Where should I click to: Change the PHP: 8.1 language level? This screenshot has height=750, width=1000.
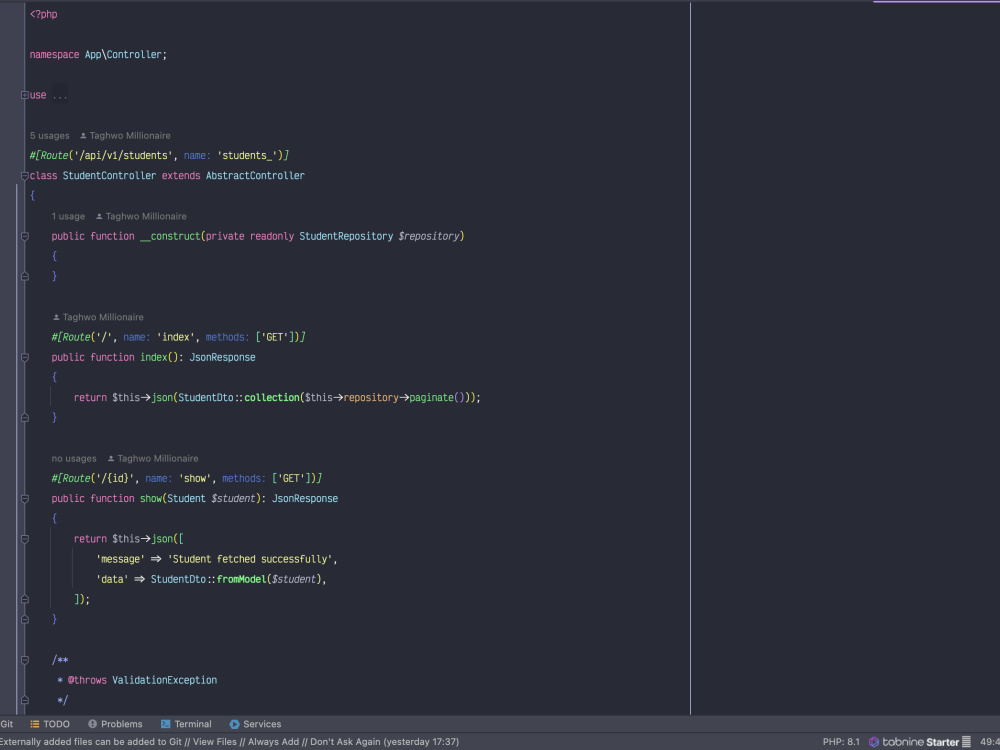(841, 742)
